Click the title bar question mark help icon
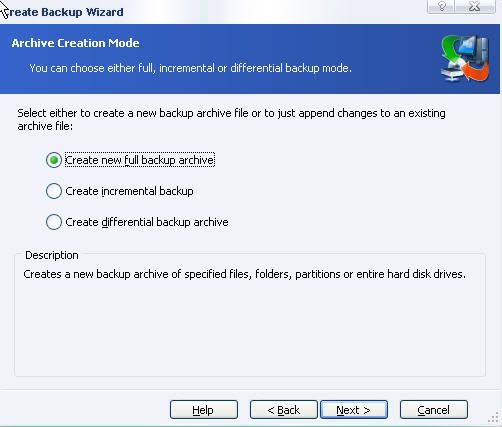 tap(442, 6)
